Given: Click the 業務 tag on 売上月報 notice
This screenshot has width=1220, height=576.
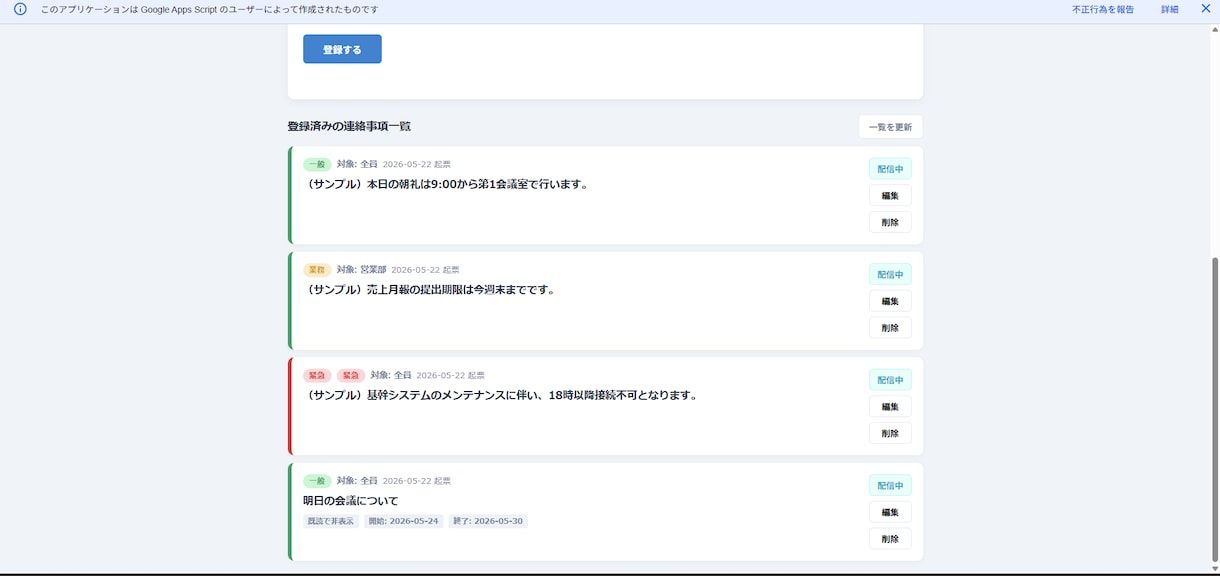Looking at the screenshot, I should [317, 270].
